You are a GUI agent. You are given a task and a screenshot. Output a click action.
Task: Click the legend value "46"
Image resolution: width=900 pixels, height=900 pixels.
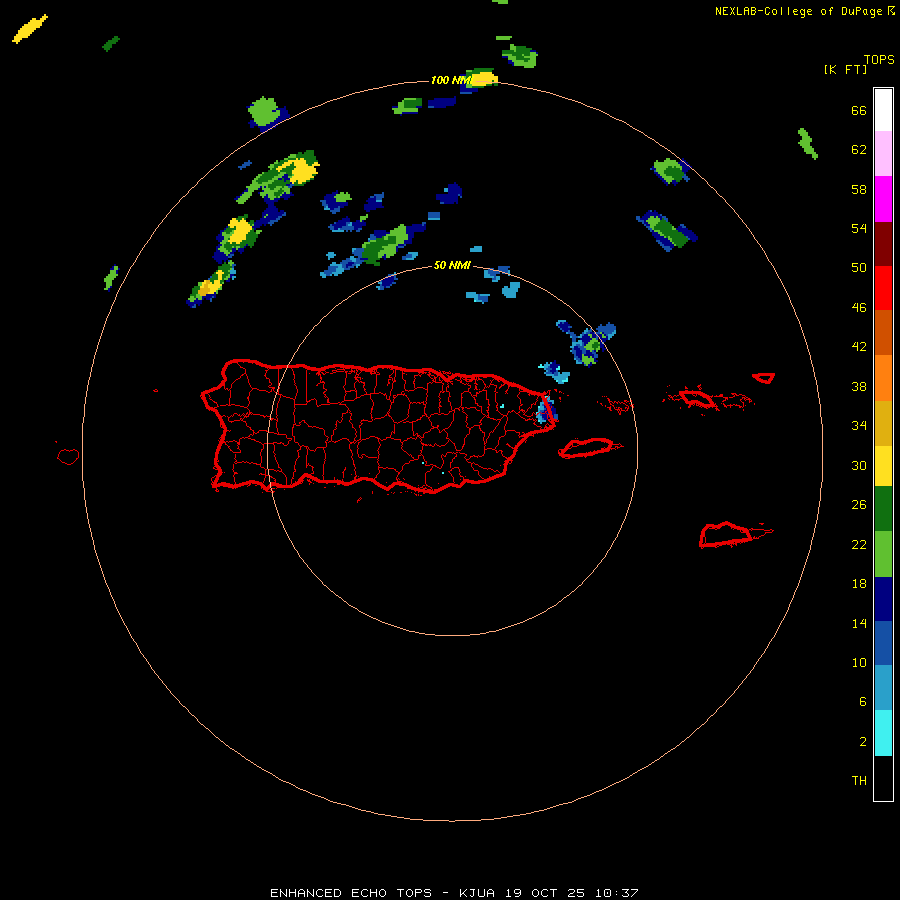(859, 308)
